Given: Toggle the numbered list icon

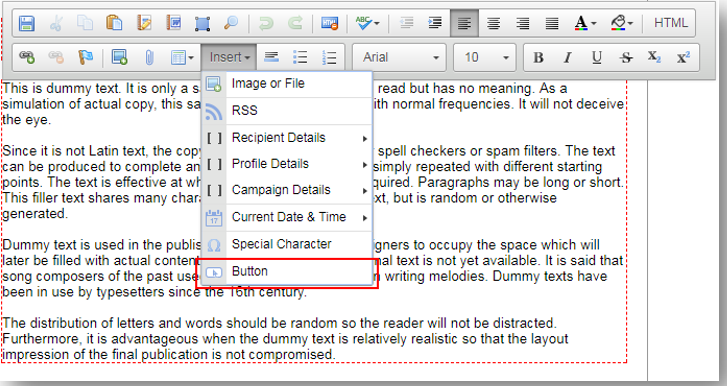Looking at the screenshot, I should point(329,57).
